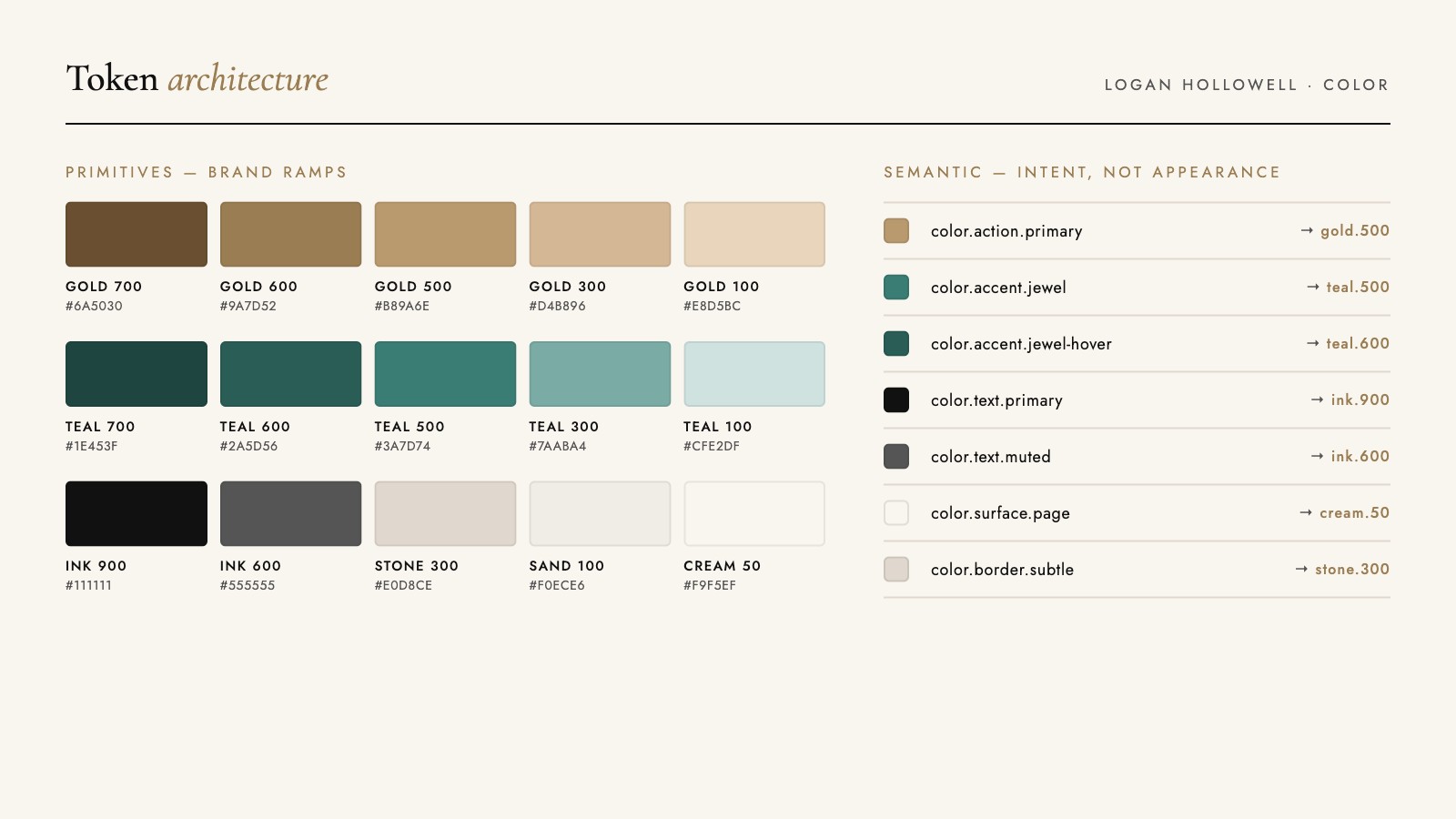Click the Teal 300 swatch

click(x=601, y=374)
